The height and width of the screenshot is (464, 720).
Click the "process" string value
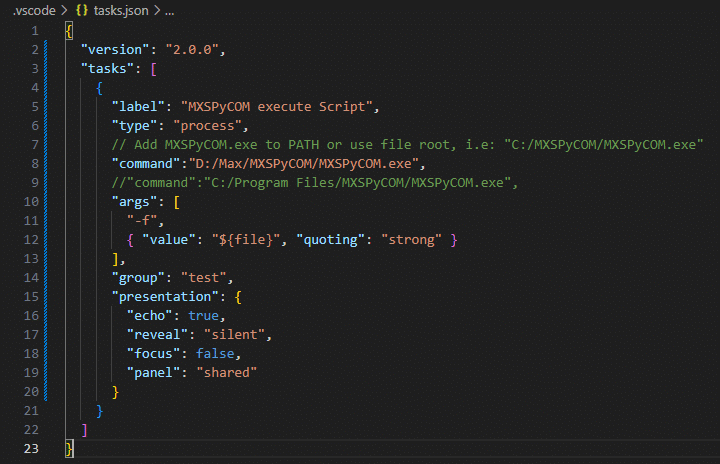coord(208,126)
